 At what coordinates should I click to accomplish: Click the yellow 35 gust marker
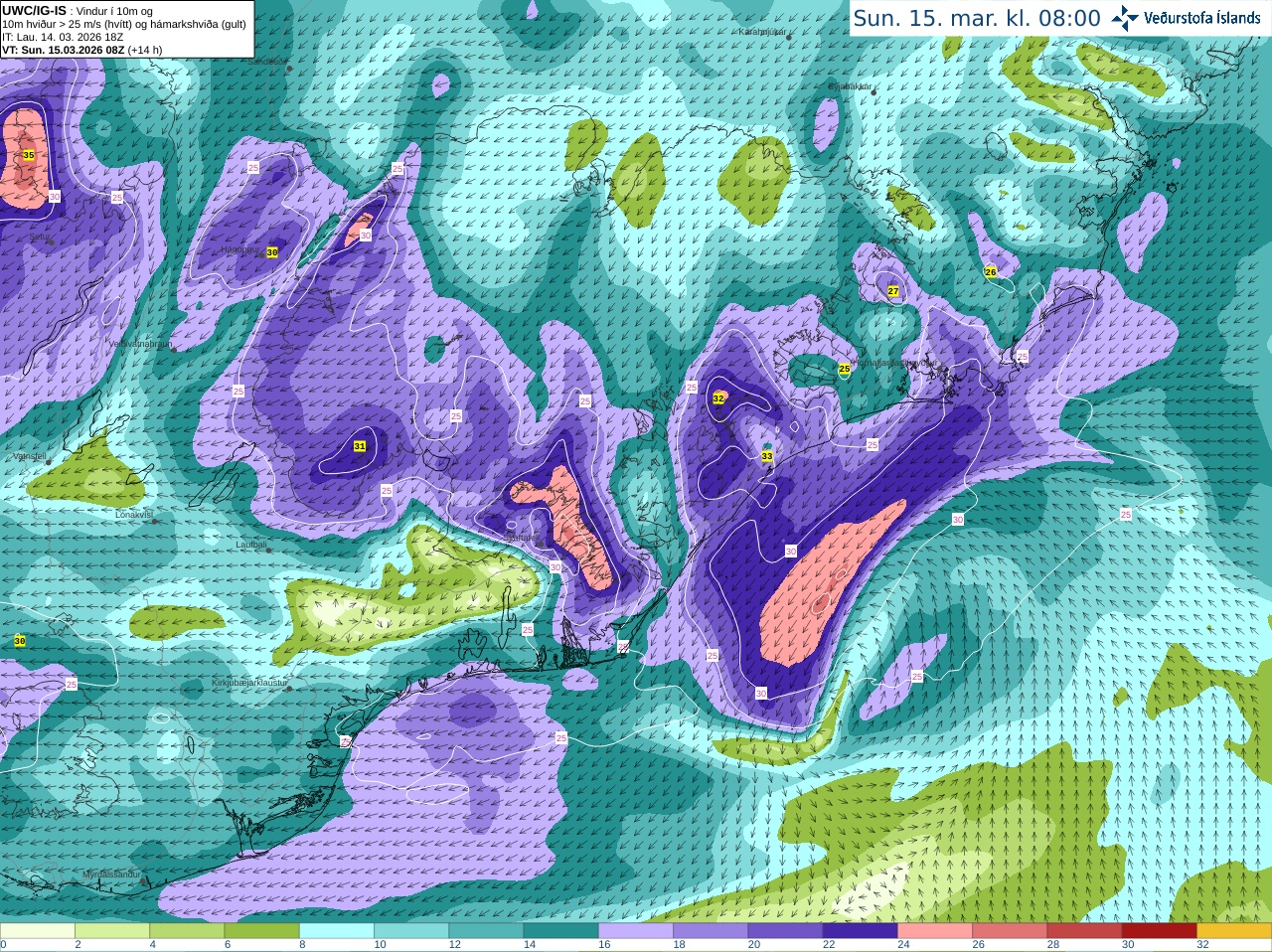tap(29, 155)
